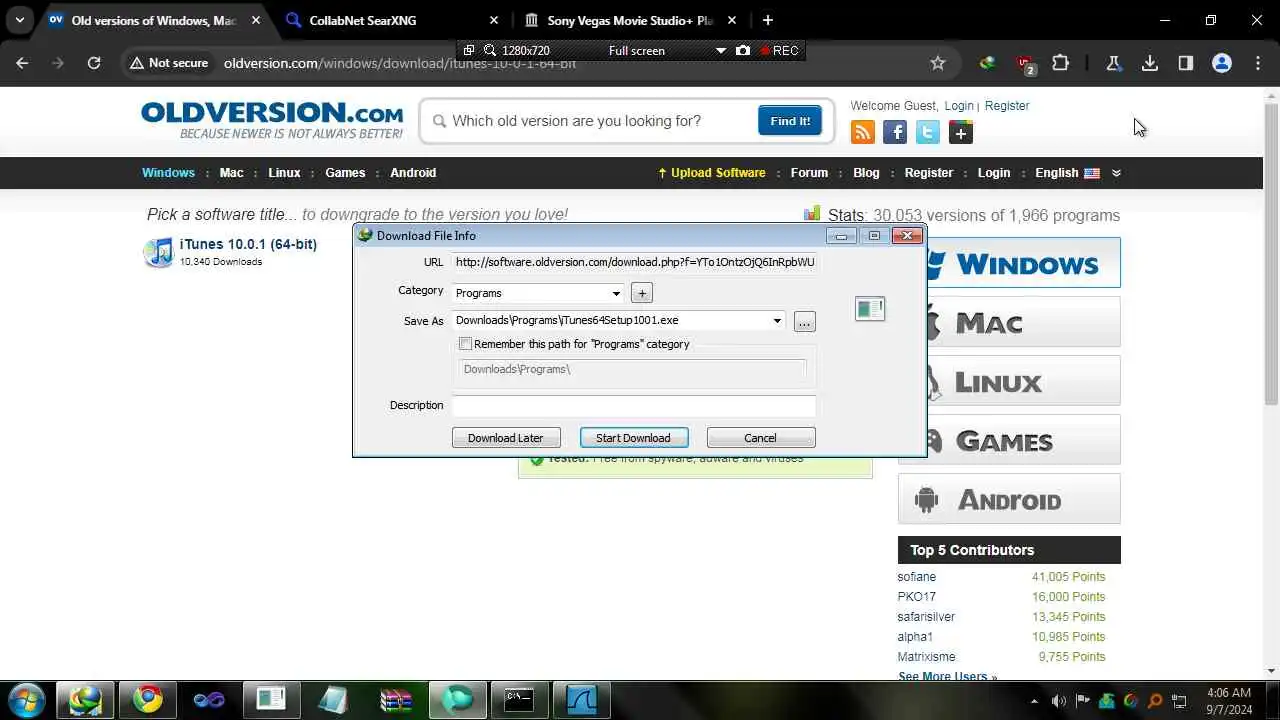Click the Windows navigation menu item

coord(168,173)
